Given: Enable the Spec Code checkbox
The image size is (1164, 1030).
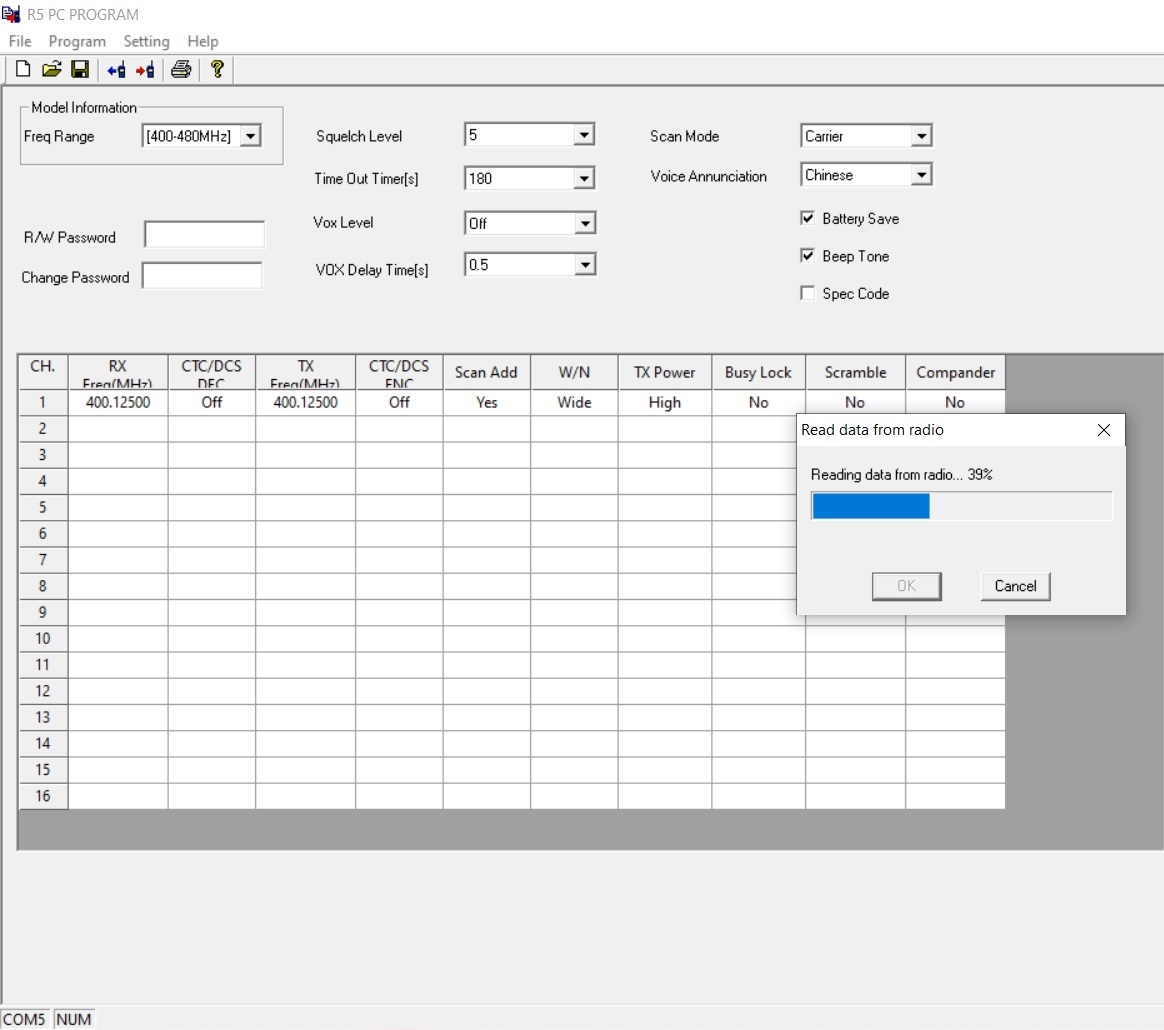Looking at the screenshot, I should click(808, 293).
